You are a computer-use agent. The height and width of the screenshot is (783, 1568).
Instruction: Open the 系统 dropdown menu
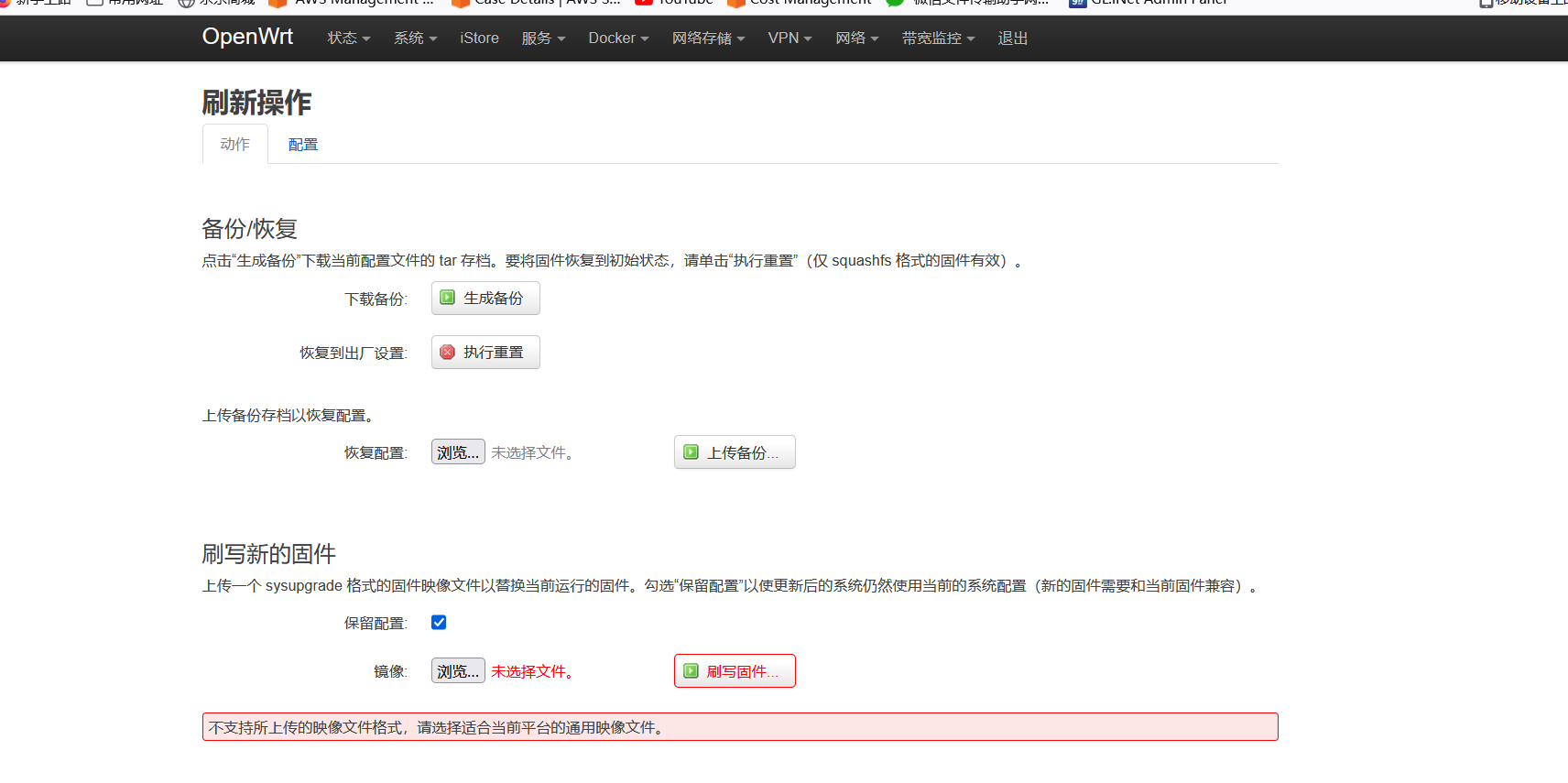[415, 38]
